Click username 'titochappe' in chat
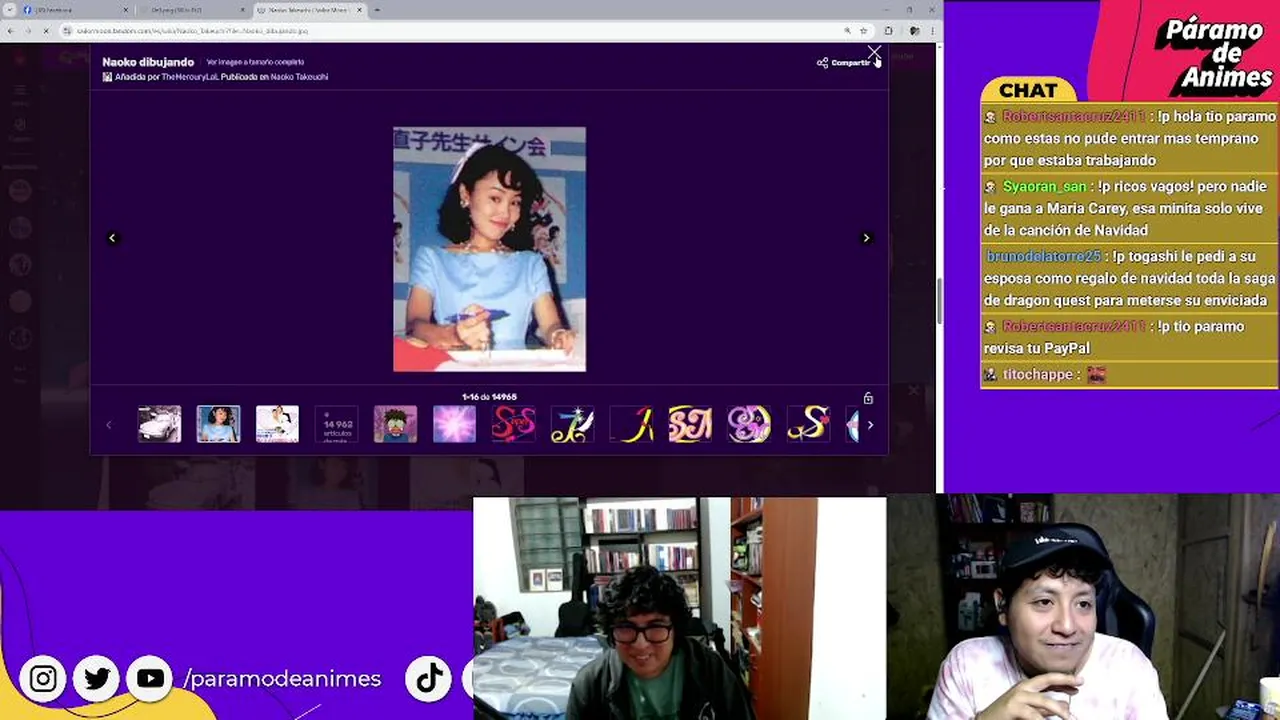The height and width of the screenshot is (720, 1280). click(1038, 375)
